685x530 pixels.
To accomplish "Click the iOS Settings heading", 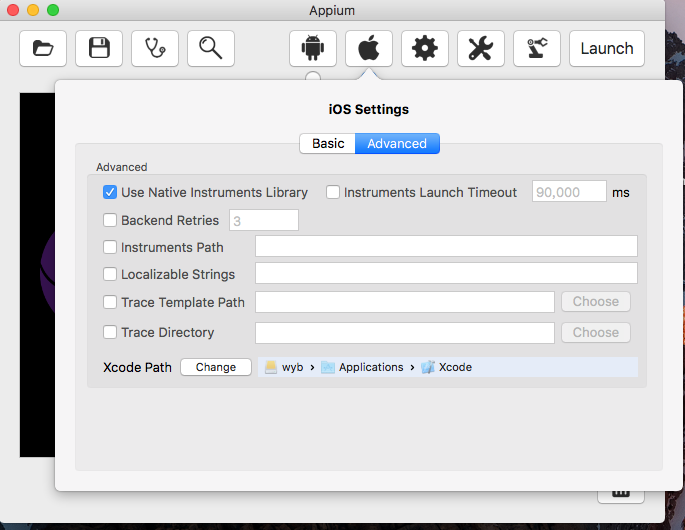I will pyautogui.click(x=369, y=109).
